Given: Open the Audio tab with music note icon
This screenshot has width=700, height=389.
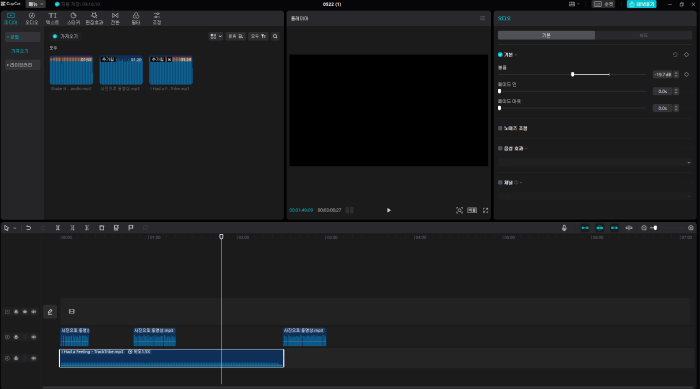Looking at the screenshot, I should point(32,18).
